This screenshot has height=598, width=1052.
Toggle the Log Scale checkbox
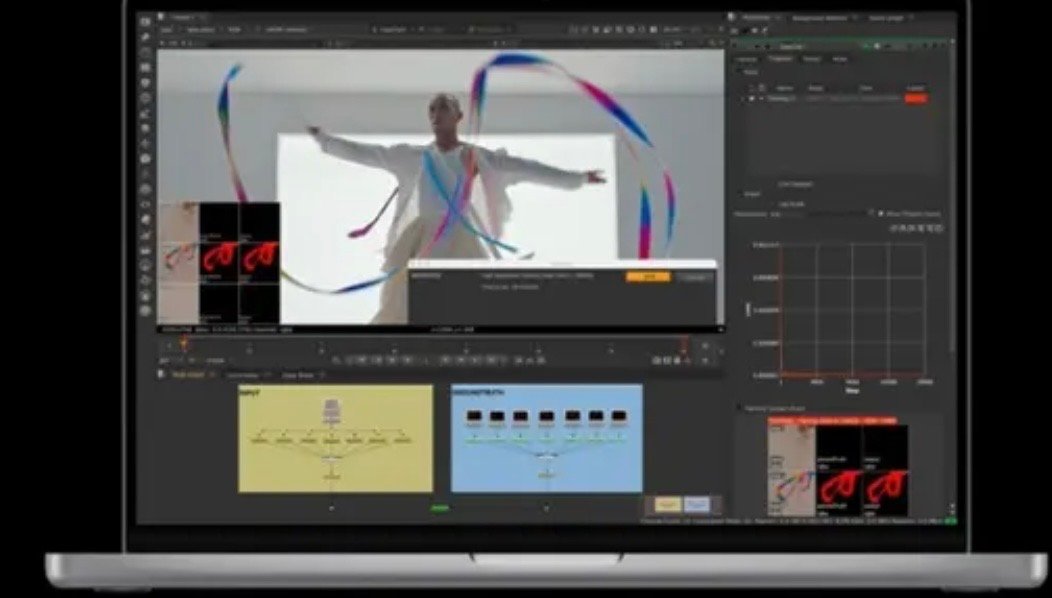click(x=775, y=204)
